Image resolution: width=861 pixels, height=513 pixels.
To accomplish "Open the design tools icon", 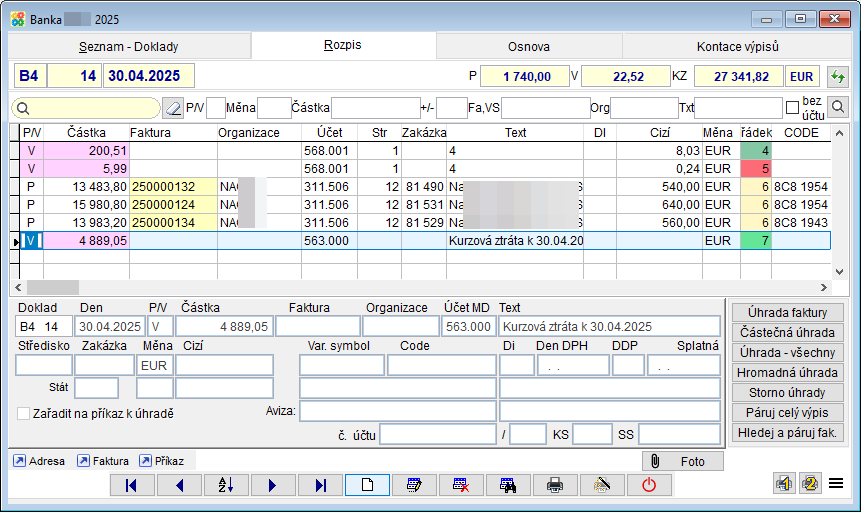I will pos(602,485).
